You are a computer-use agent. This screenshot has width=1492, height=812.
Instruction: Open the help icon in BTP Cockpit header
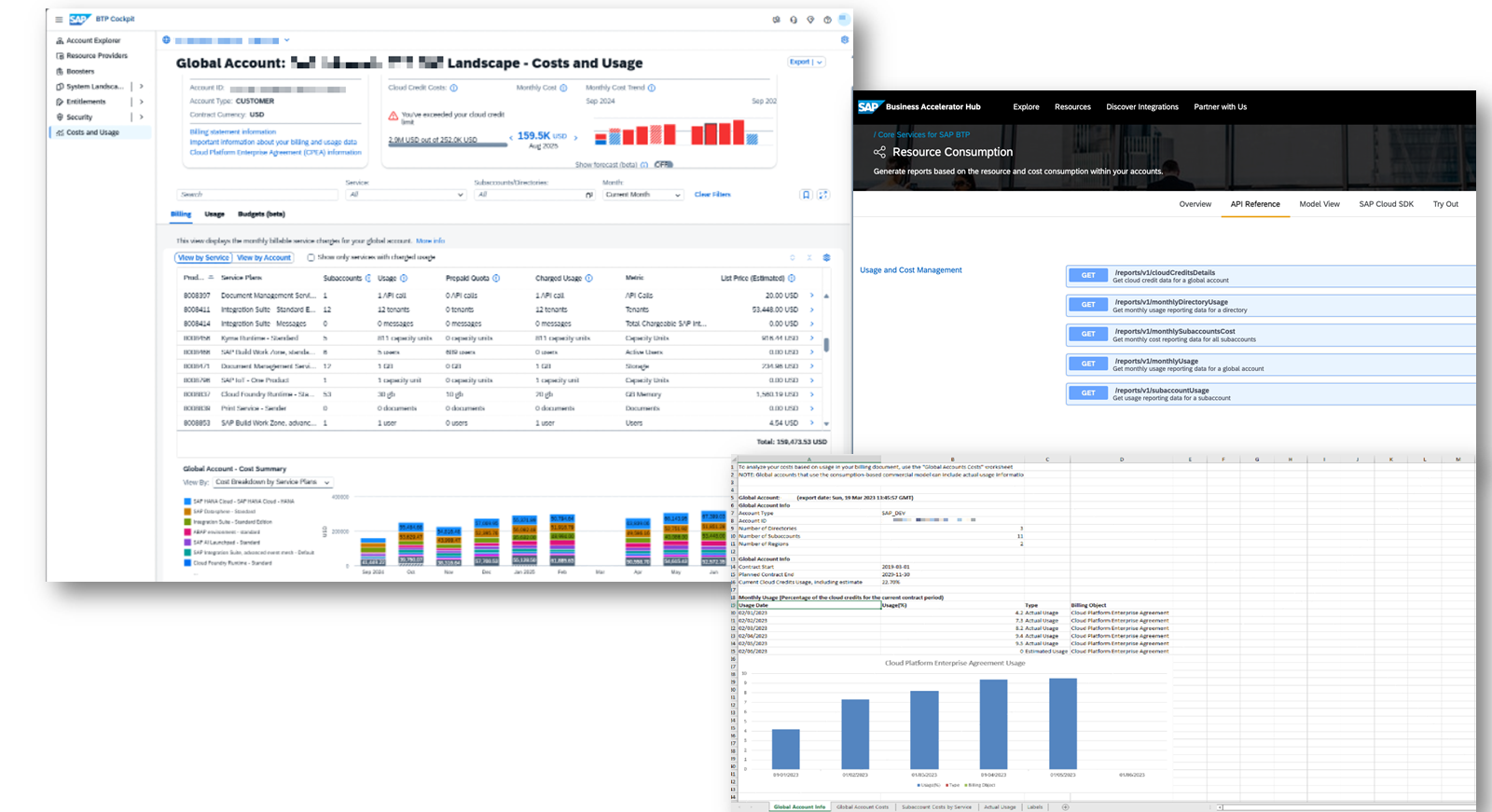click(x=827, y=20)
